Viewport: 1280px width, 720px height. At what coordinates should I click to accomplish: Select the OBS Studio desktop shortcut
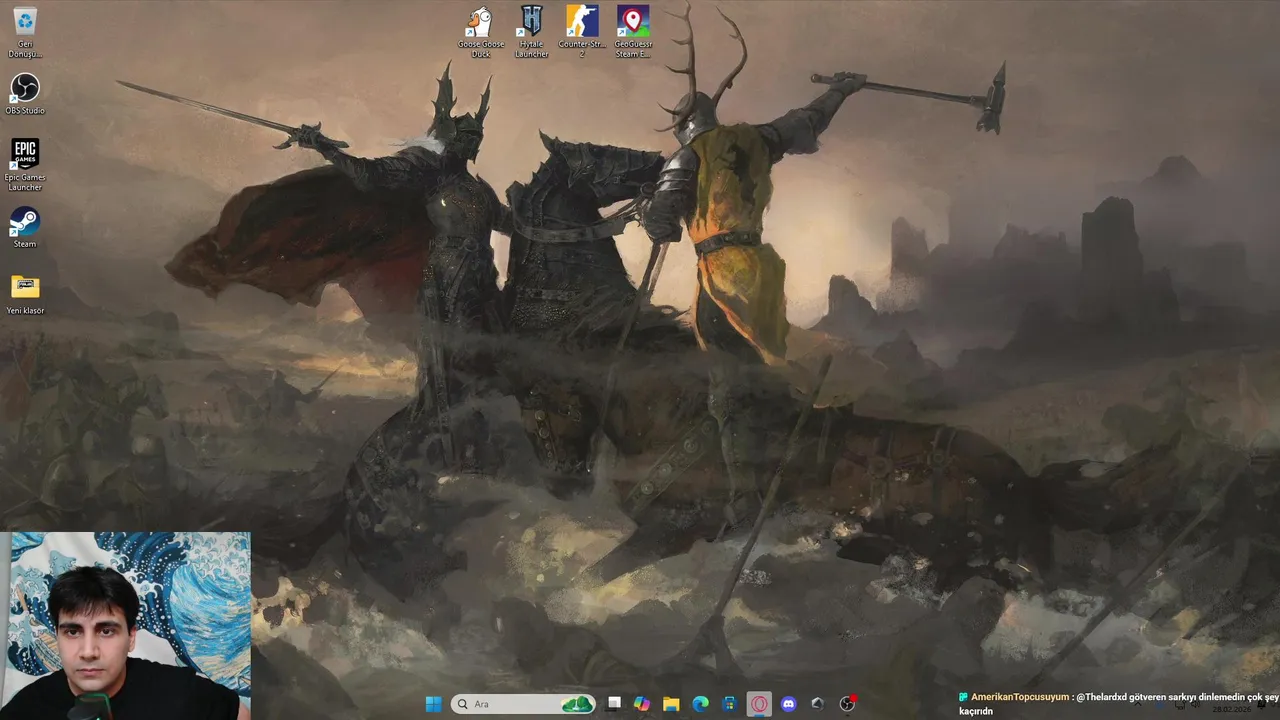pyautogui.click(x=25, y=94)
